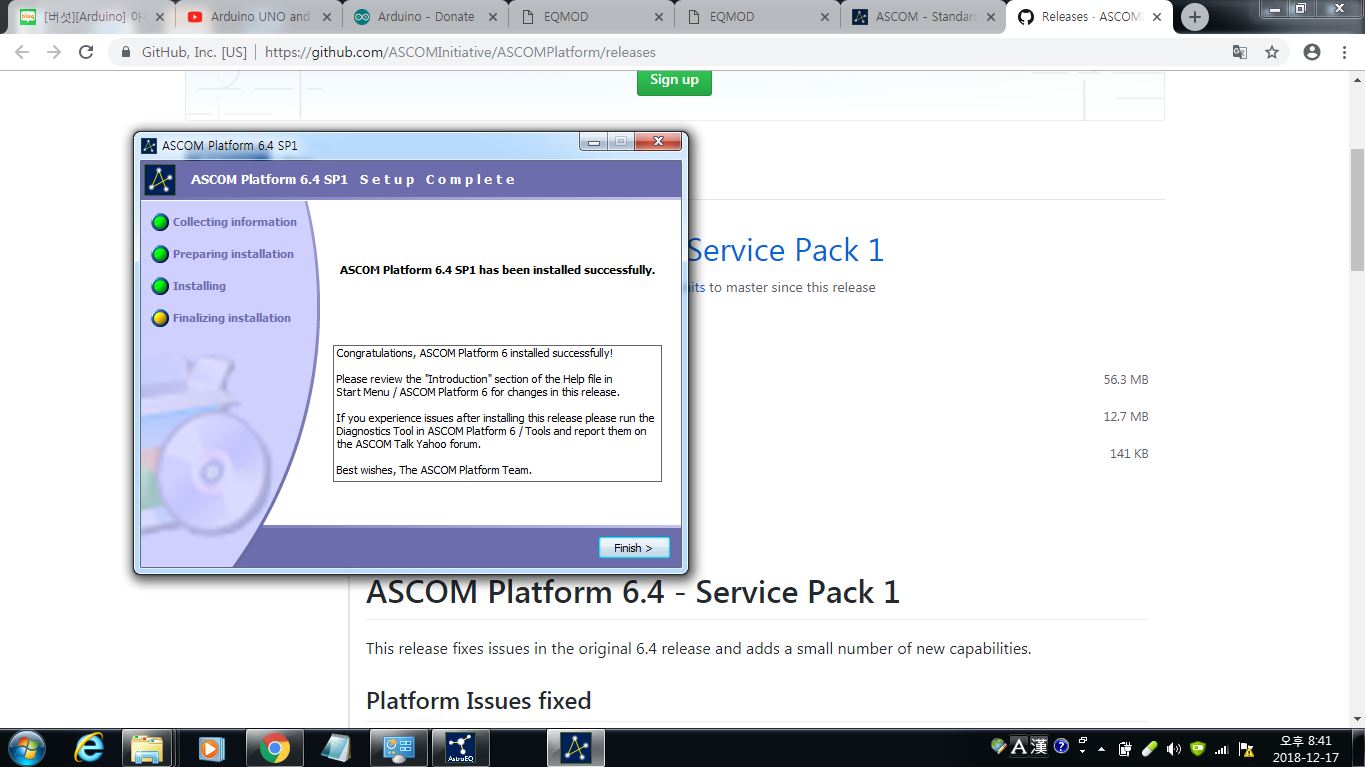Click the green Installing status bullet

click(x=160, y=286)
